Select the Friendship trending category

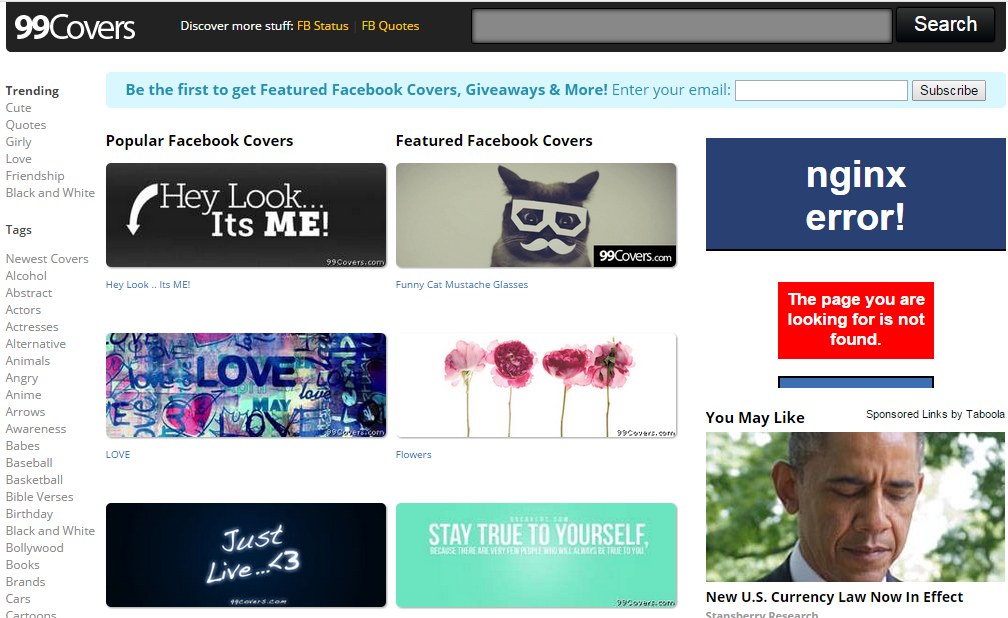click(35, 176)
